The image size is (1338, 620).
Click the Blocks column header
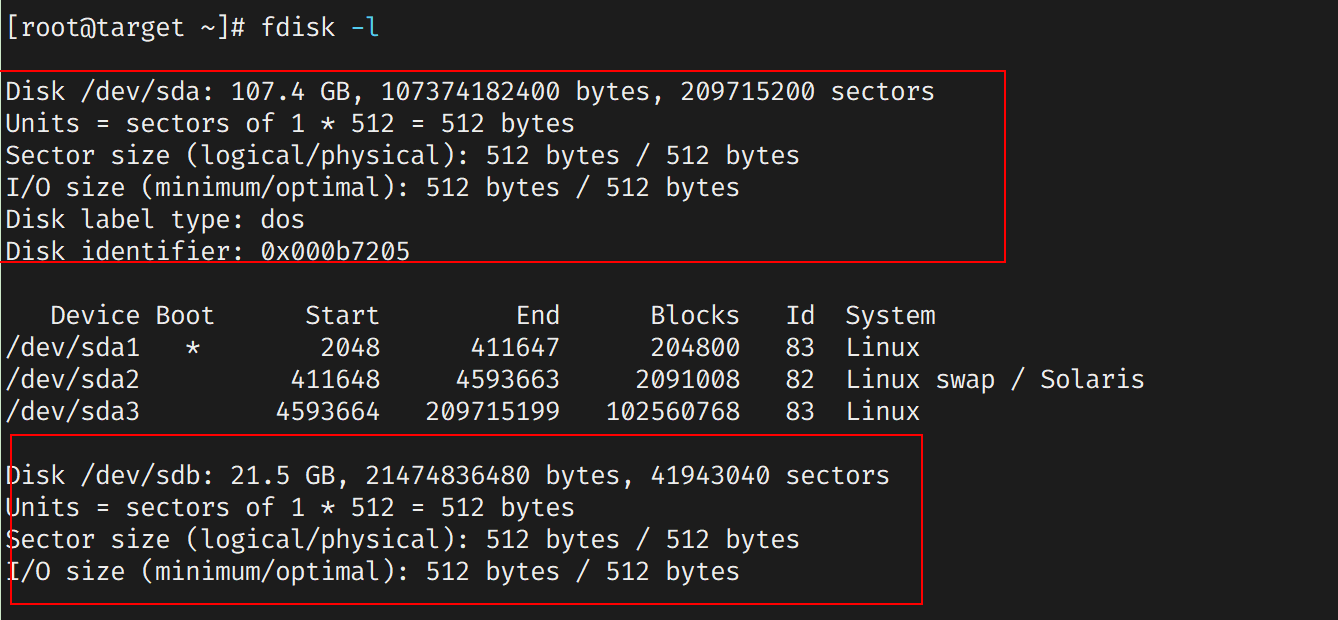click(x=695, y=316)
